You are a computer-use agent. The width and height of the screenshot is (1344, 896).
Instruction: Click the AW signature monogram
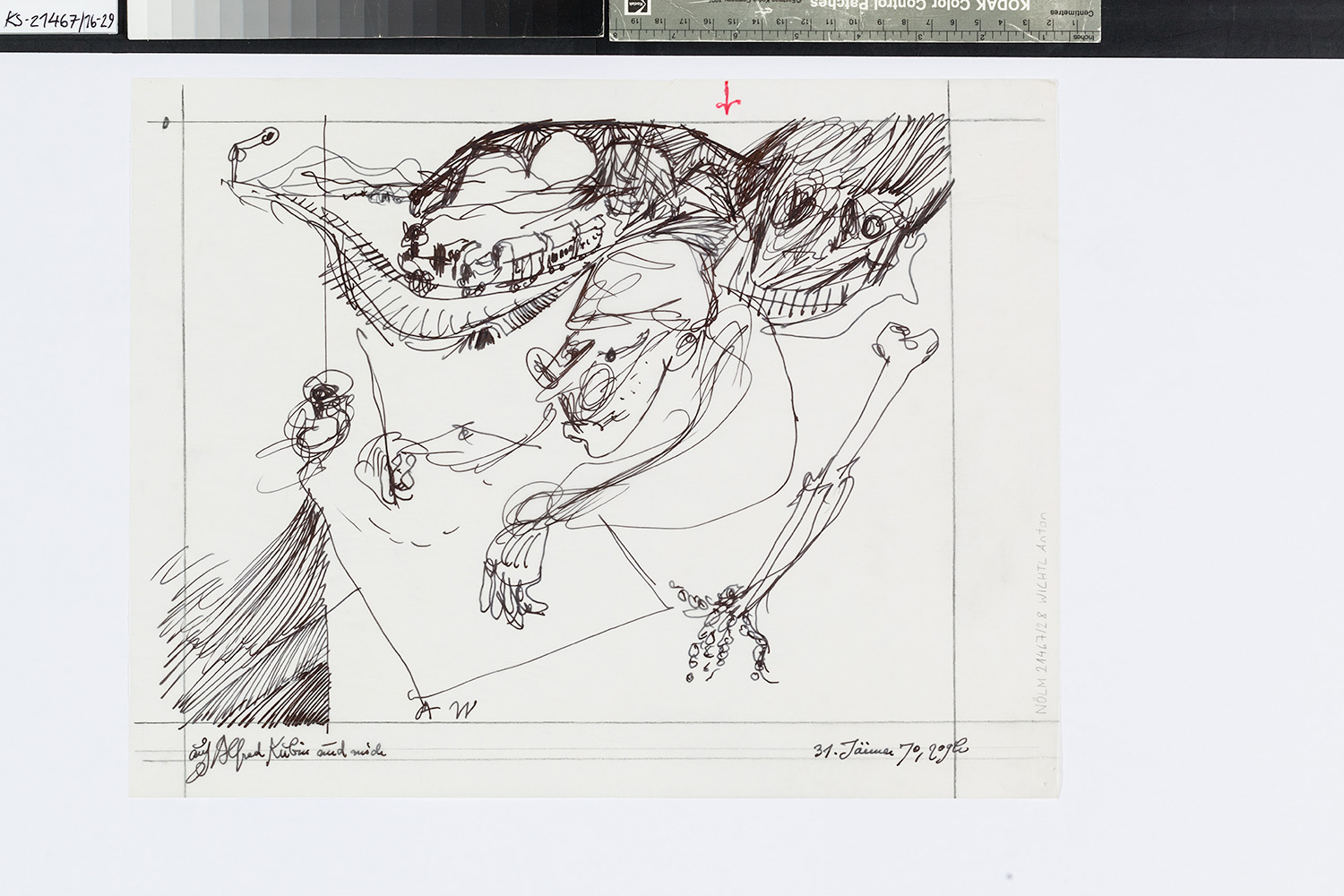[x=446, y=710]
